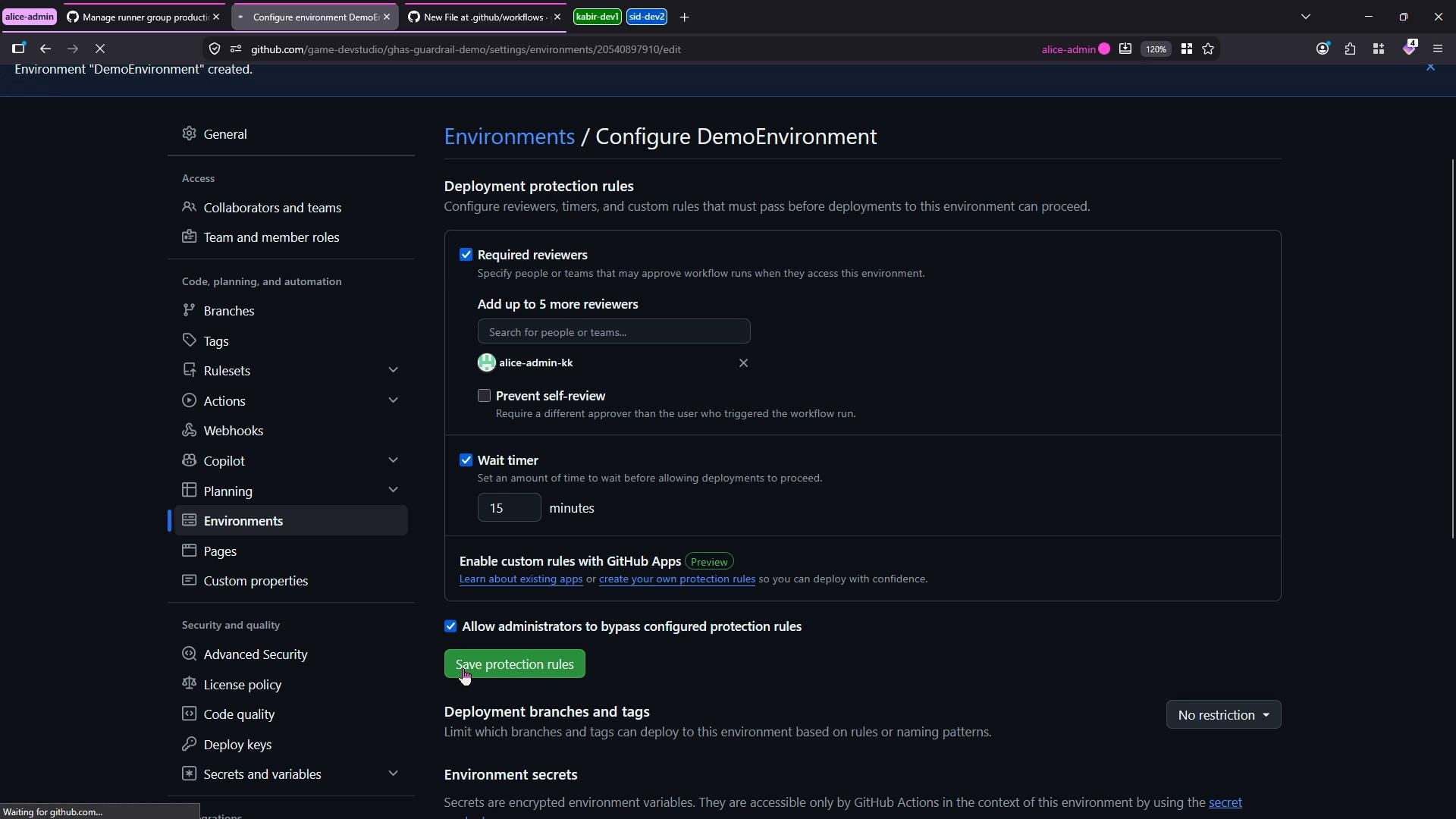Expand the Rulesets section
The width and height of the screenshot is (1456, 819).
tap(393, 370)
